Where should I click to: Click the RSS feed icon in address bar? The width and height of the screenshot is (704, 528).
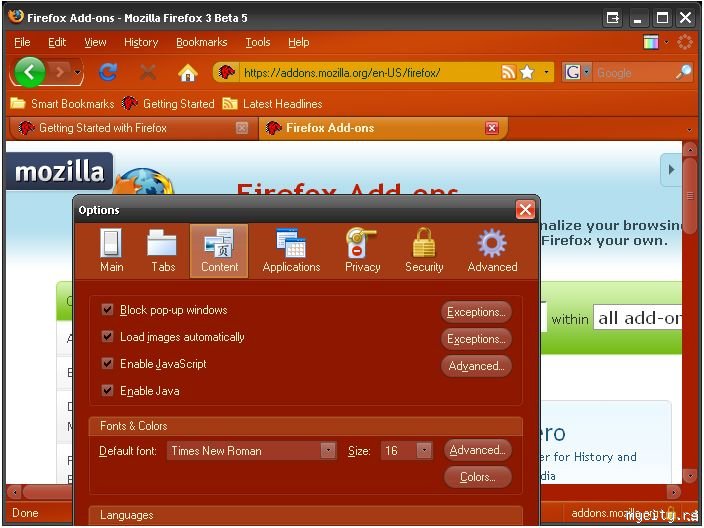point(508,72)
